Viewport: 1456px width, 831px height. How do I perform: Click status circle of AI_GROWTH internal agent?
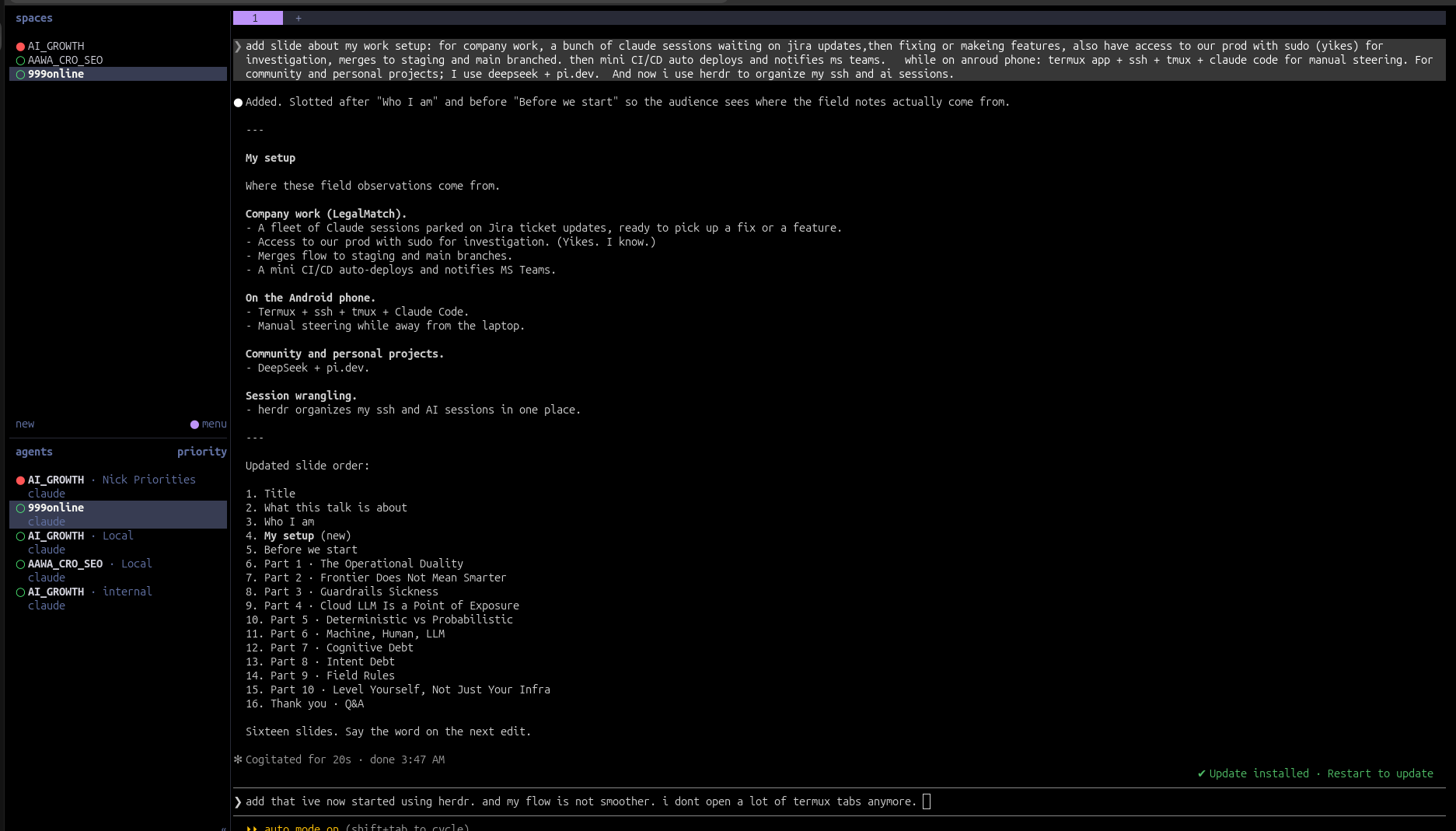(x=20, y=592)
